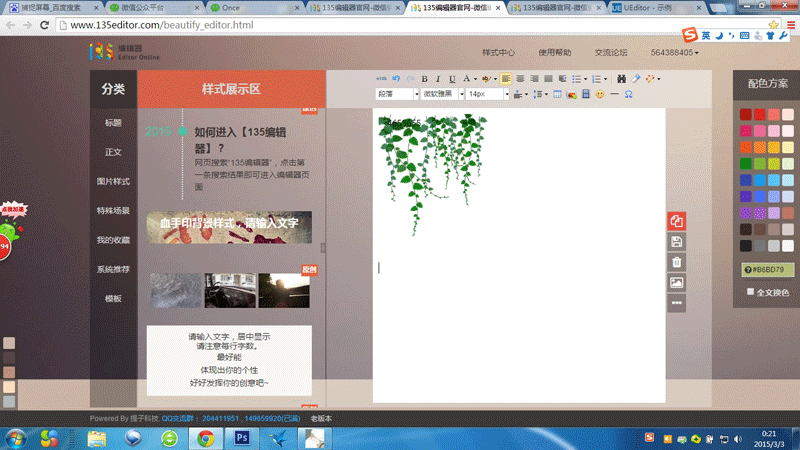
Task: Expand highlight color dropdown arrow
Action: pos(495,79)
